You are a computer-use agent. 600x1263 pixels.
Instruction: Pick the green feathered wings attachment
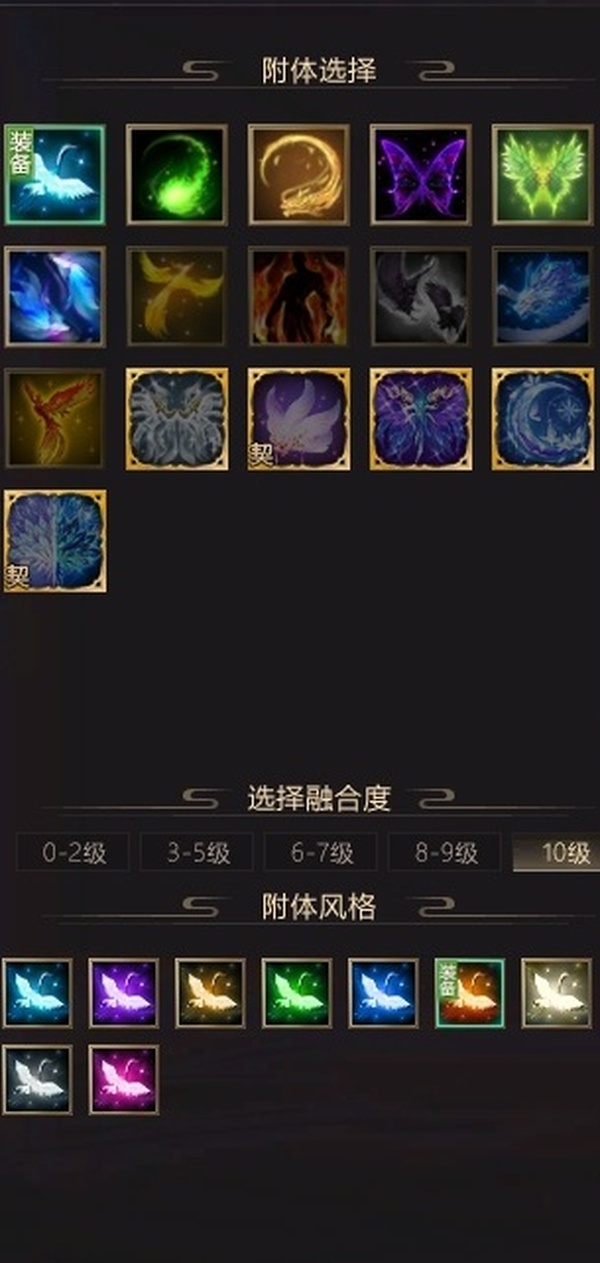point(543,174)
